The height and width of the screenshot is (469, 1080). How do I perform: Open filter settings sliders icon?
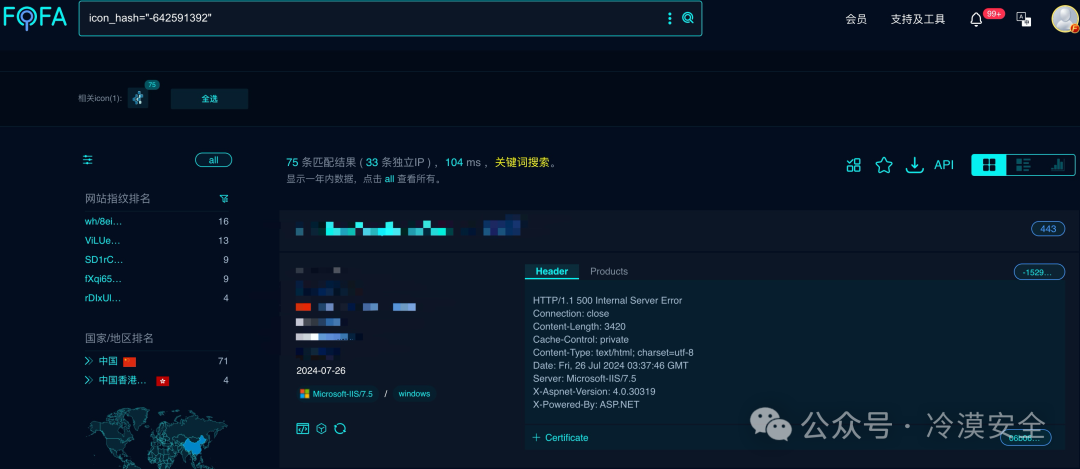click(x=87, y=160)
